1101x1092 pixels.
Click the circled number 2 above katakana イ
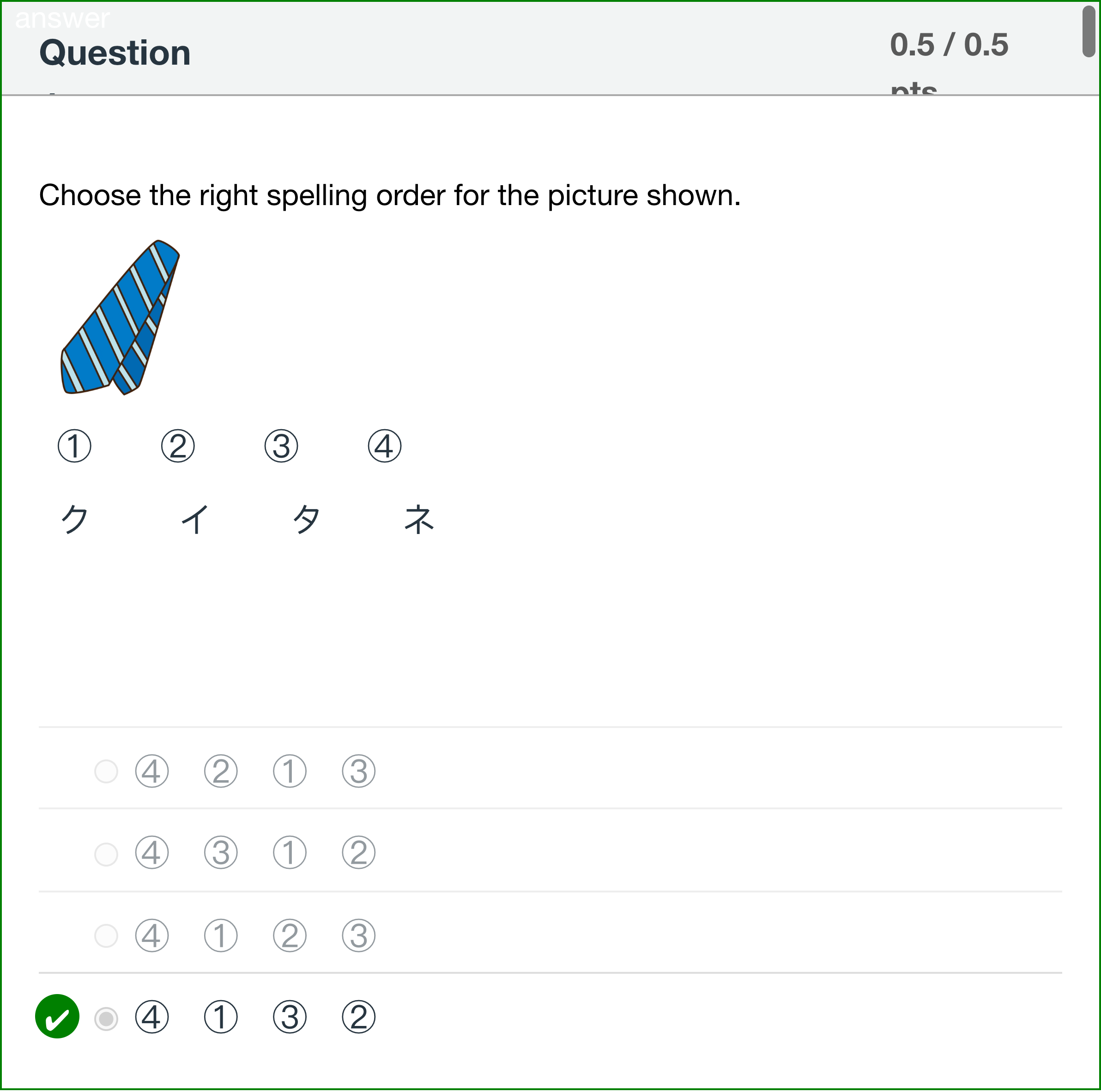(x=178, y=446)
